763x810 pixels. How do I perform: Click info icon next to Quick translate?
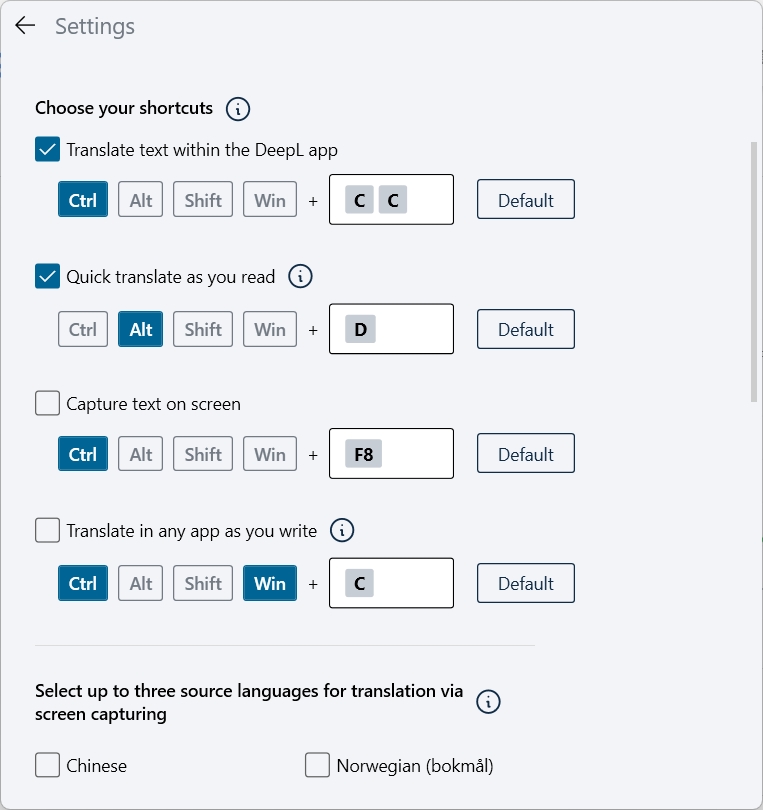point(300,276)
